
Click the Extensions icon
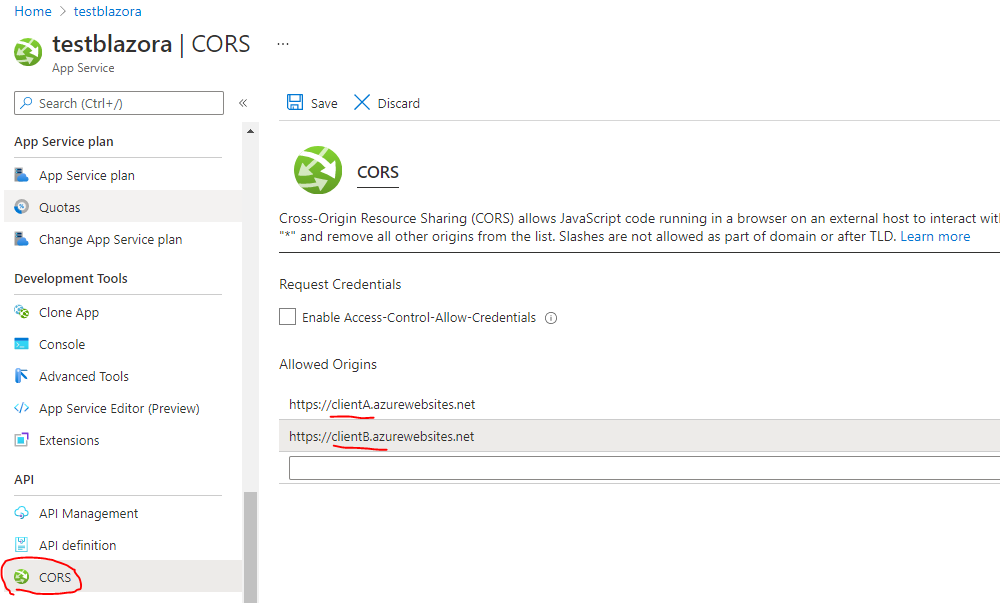tap(22, 440)
